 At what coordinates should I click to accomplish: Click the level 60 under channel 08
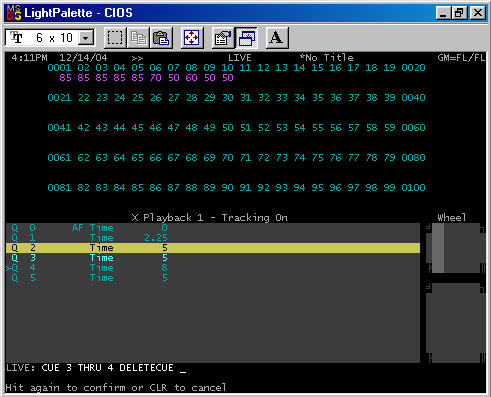pos(191,78)
